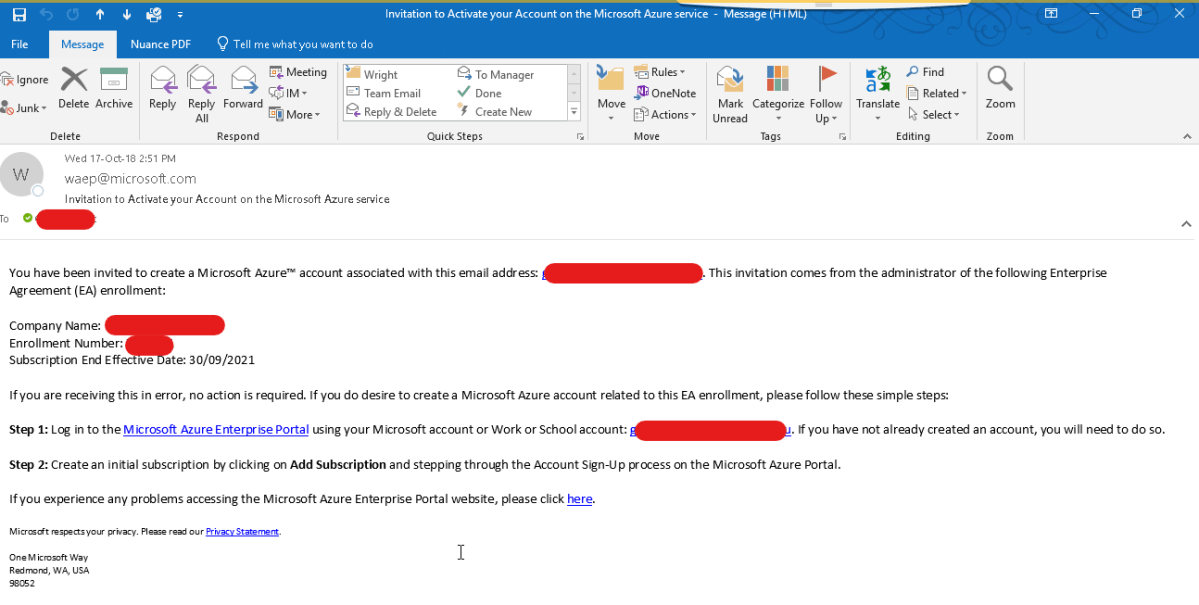
Task: Open the File tab
Action: click(x=19, y=44)
